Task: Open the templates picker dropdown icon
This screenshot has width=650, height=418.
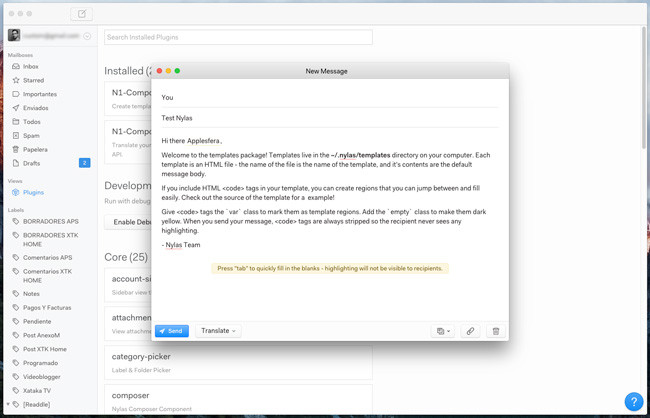Action: tap(443, 331)
